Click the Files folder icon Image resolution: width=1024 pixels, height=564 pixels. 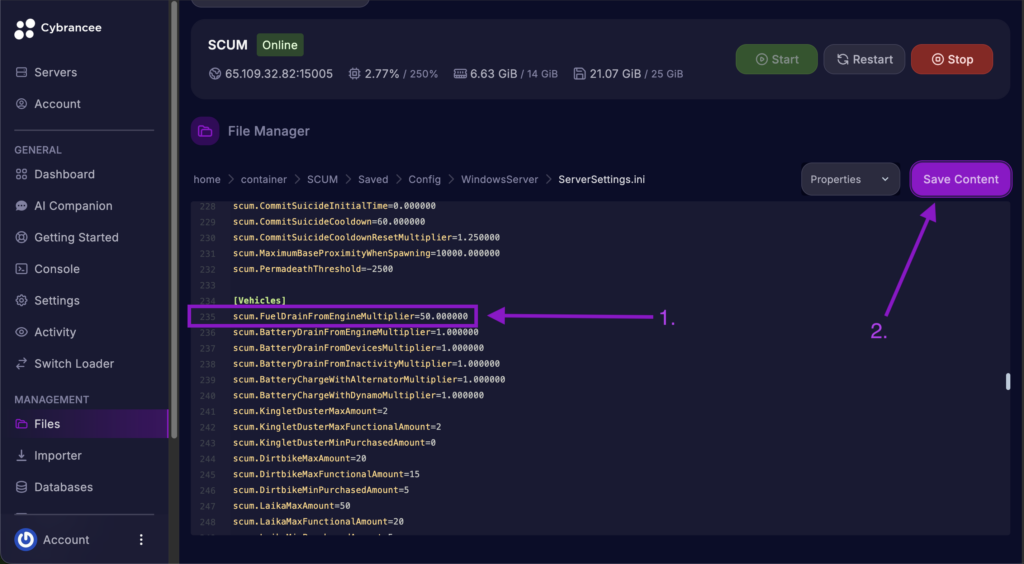(x=22, y=424)
